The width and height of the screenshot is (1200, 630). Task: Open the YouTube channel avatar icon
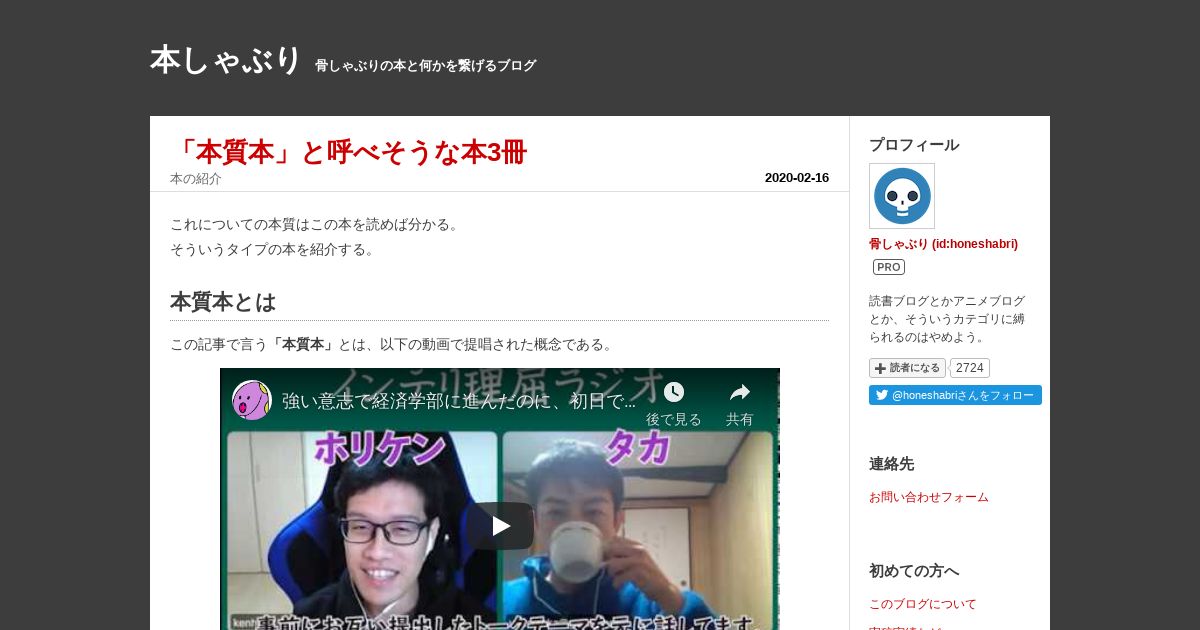(251, 400)
